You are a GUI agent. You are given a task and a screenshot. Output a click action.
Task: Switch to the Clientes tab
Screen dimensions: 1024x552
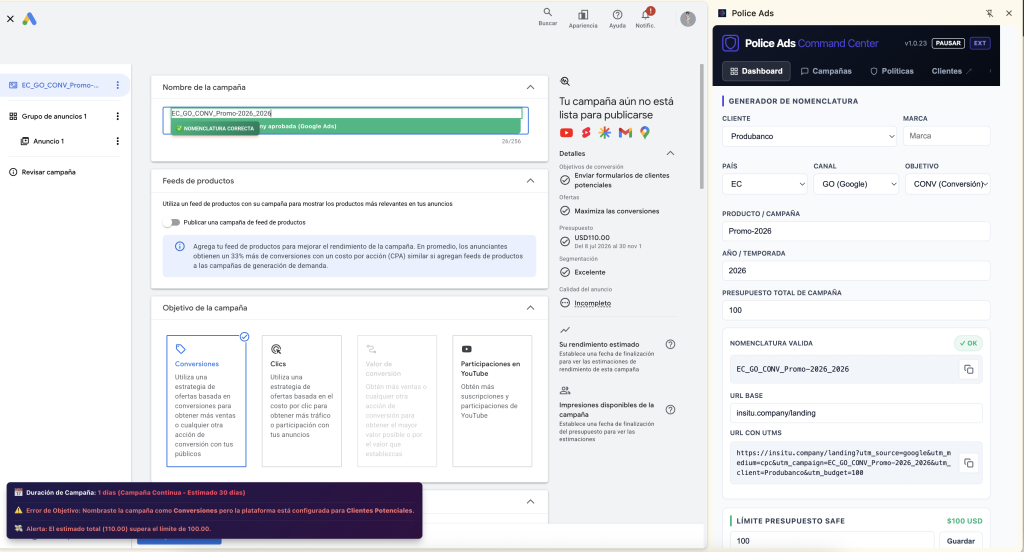tap(951, 71)
